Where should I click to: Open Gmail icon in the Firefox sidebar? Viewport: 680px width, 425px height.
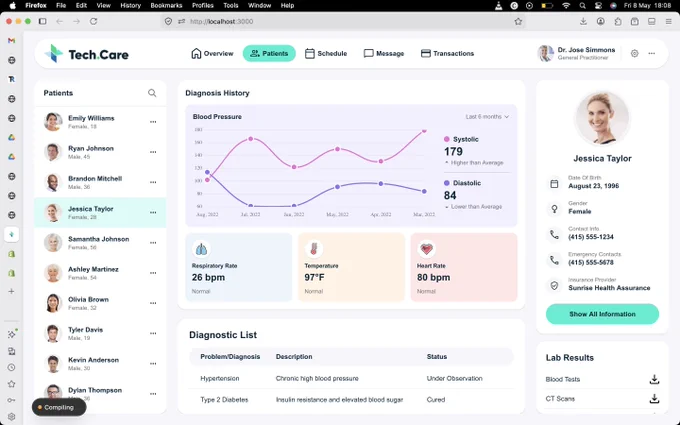12,40
